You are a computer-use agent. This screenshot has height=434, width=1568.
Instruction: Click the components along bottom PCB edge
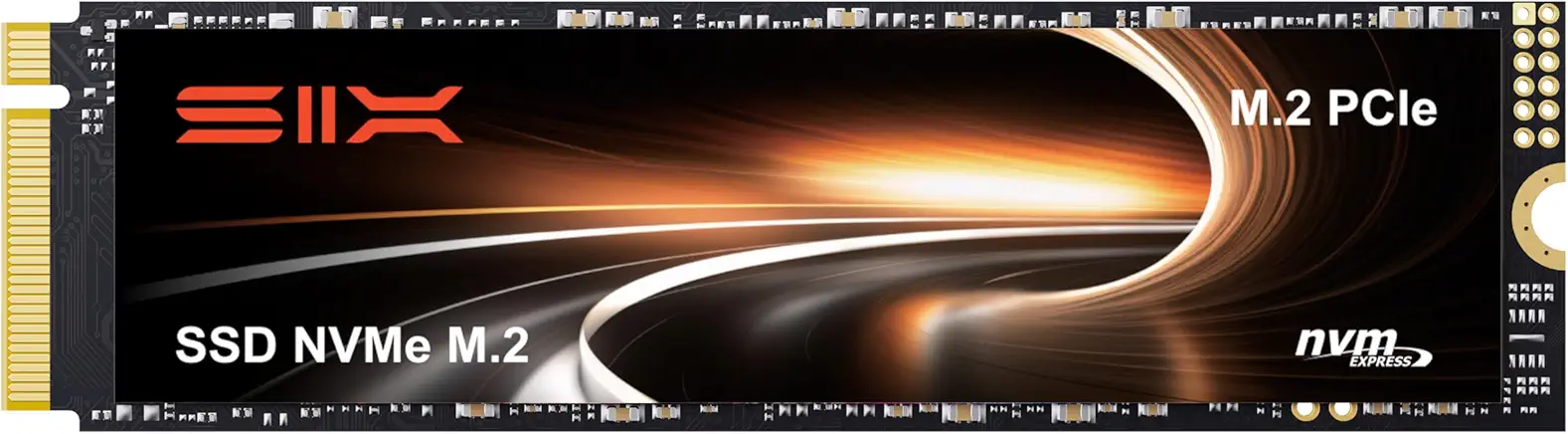click(795, 411)
